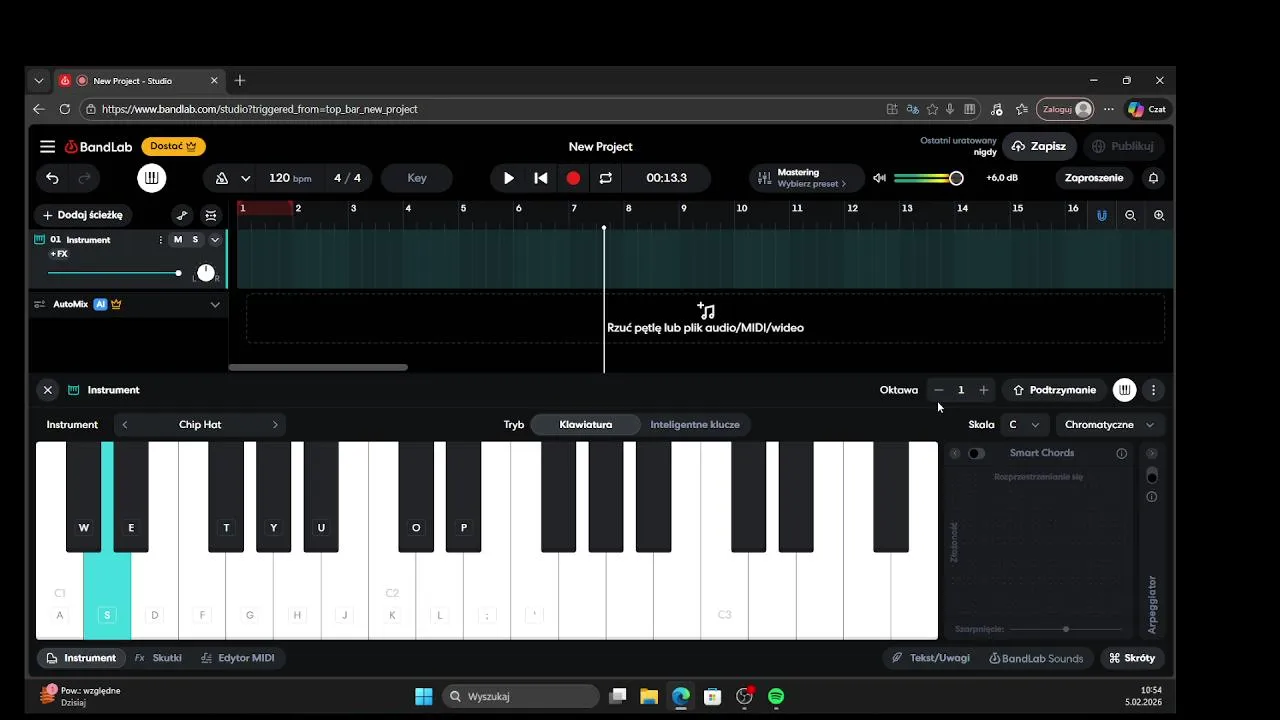Open BandLab Sounds library
Viewport: 1280px width, 720px height.
pos(1036,658)
